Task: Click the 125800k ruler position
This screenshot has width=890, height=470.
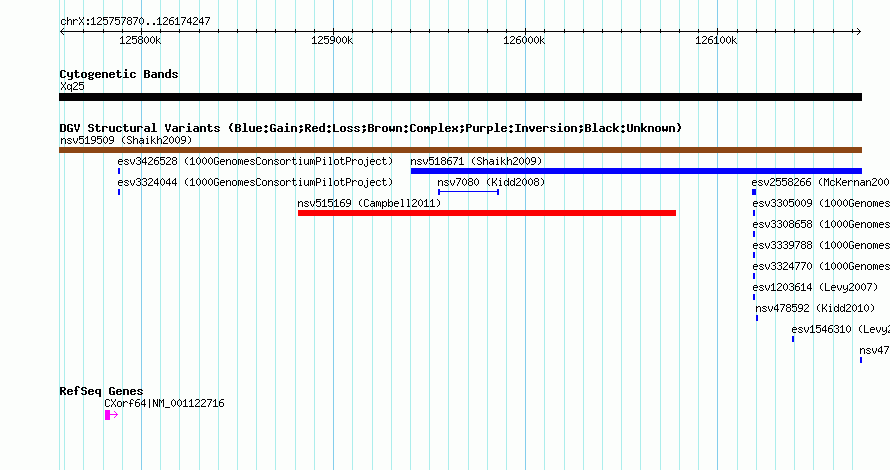Action: (140, 40)
